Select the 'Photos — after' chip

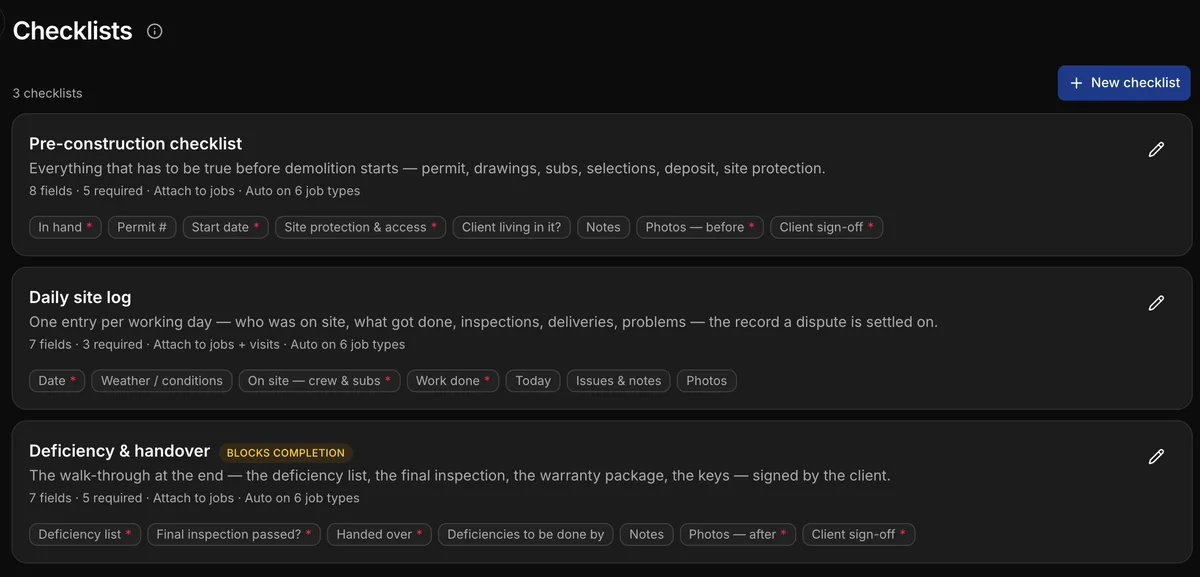[x=737, y=534]
